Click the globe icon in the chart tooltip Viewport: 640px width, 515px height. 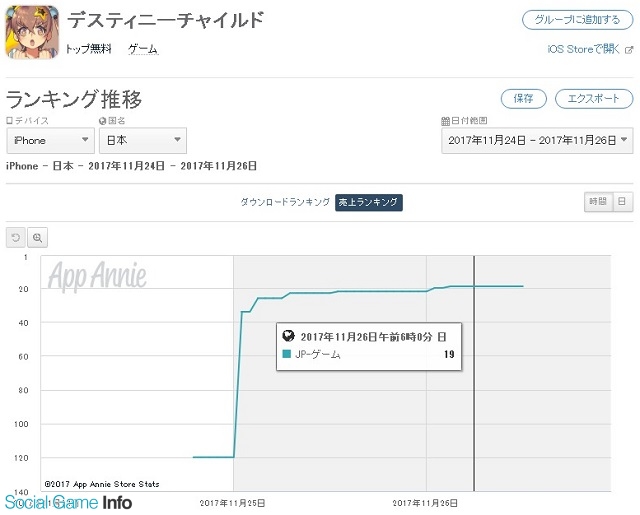point(289,336)
